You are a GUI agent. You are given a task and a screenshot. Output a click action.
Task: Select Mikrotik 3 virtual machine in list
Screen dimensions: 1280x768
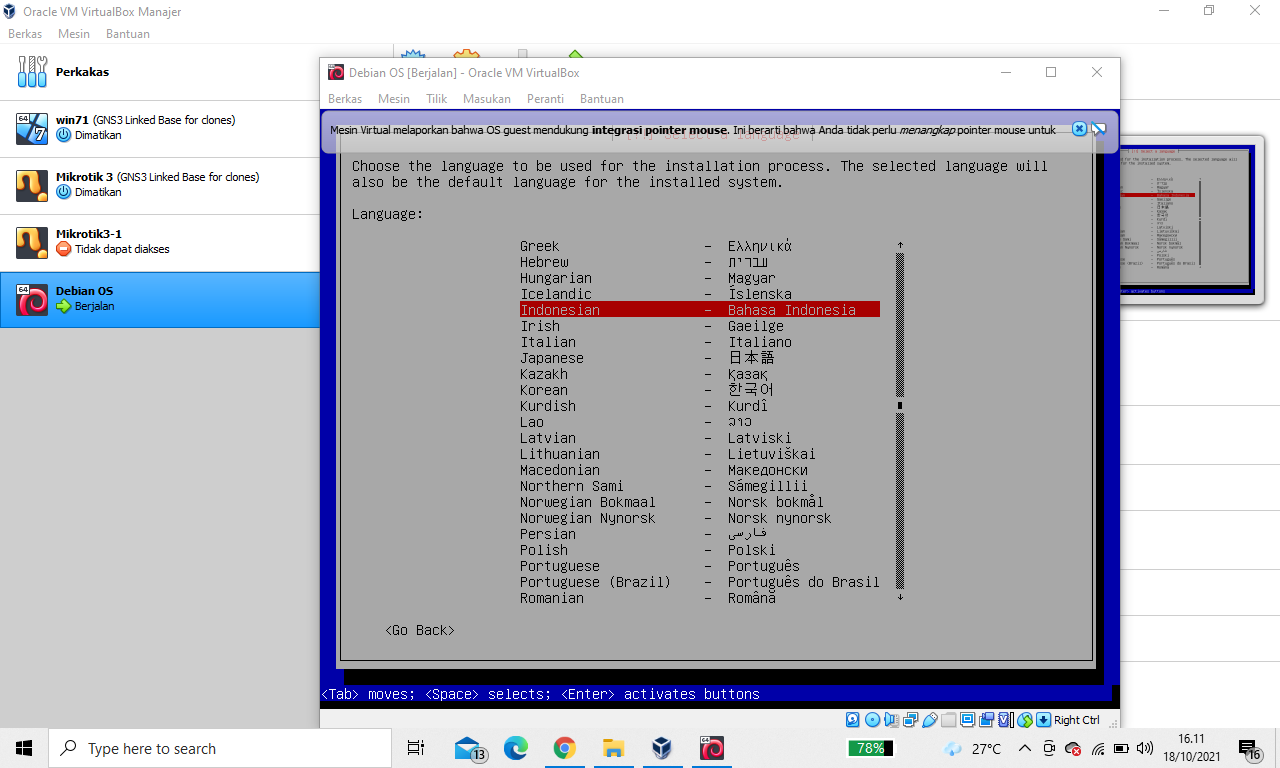point(160,186)
